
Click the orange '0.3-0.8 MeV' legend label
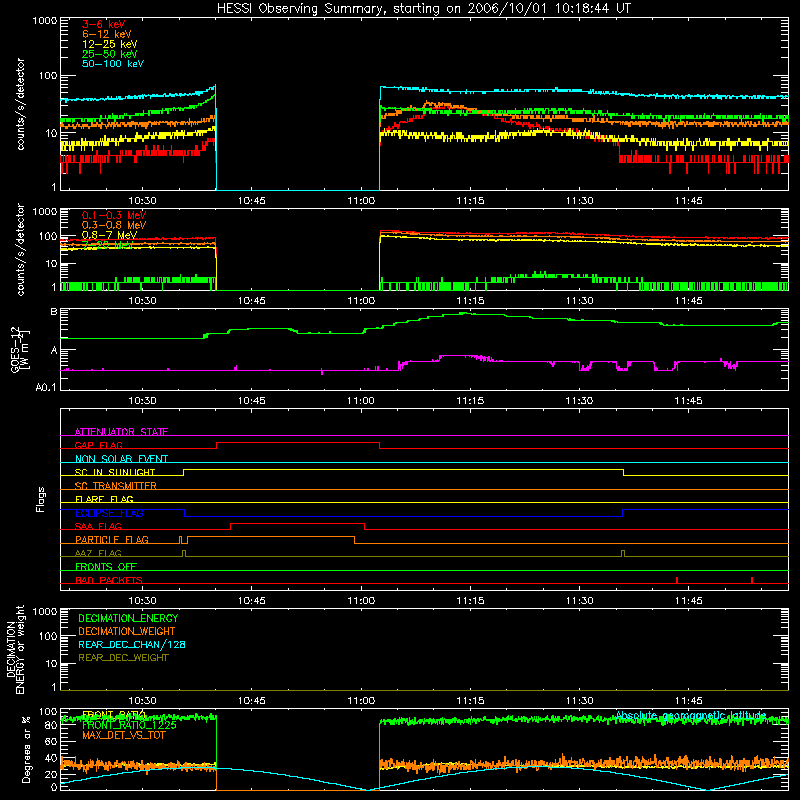(114, 225)
